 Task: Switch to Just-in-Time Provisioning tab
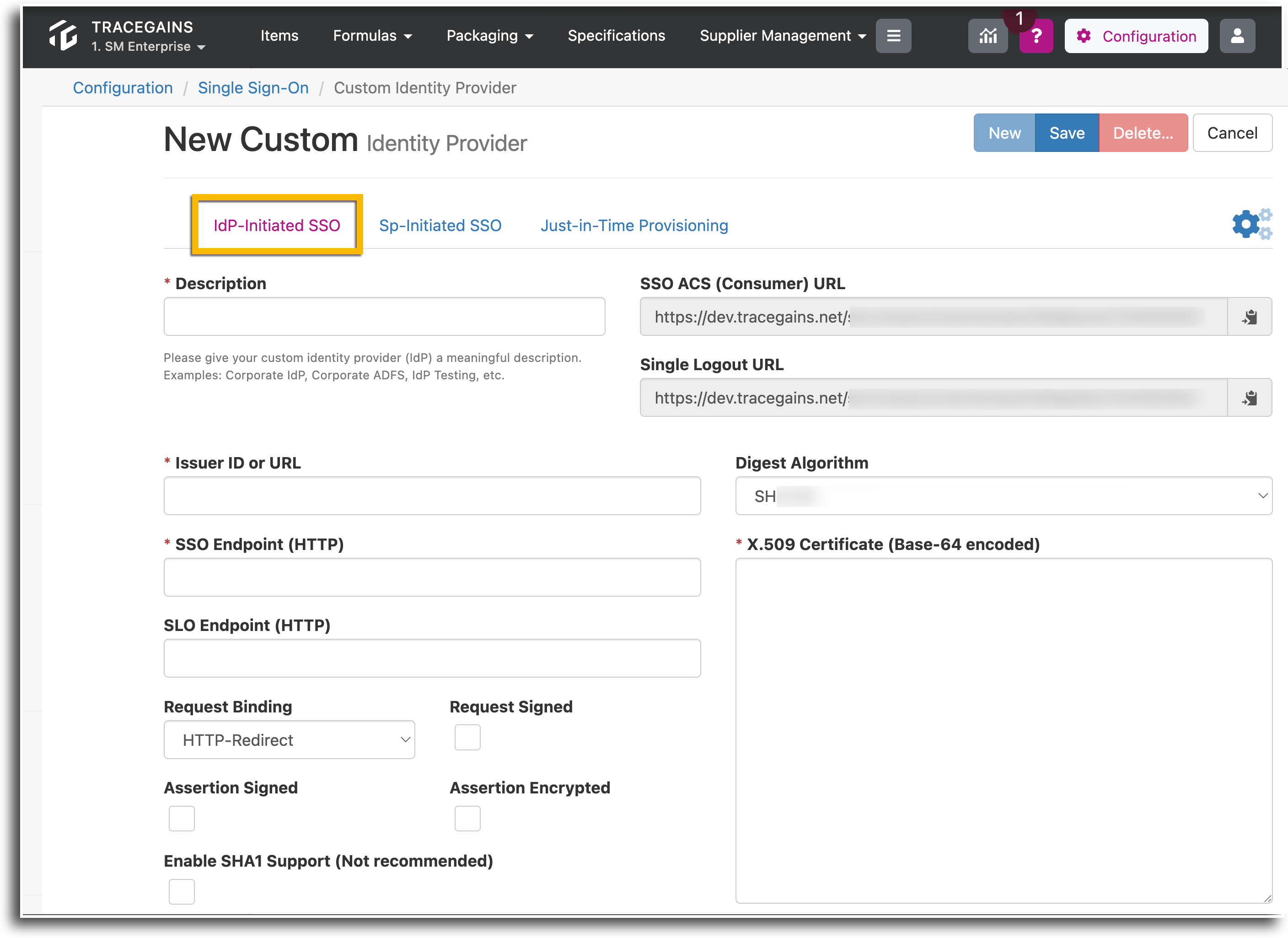[634, 226]
